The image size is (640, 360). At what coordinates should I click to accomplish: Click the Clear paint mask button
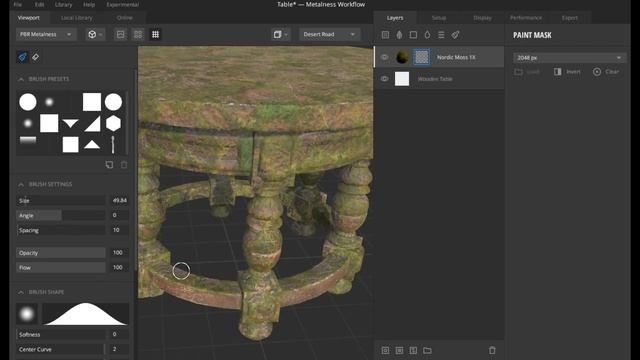click(606, 72)
